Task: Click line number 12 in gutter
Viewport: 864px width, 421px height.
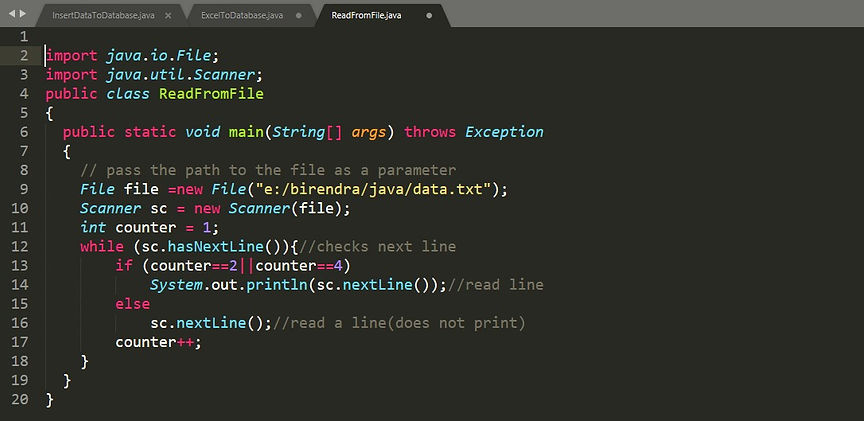Action: (19, 246)
